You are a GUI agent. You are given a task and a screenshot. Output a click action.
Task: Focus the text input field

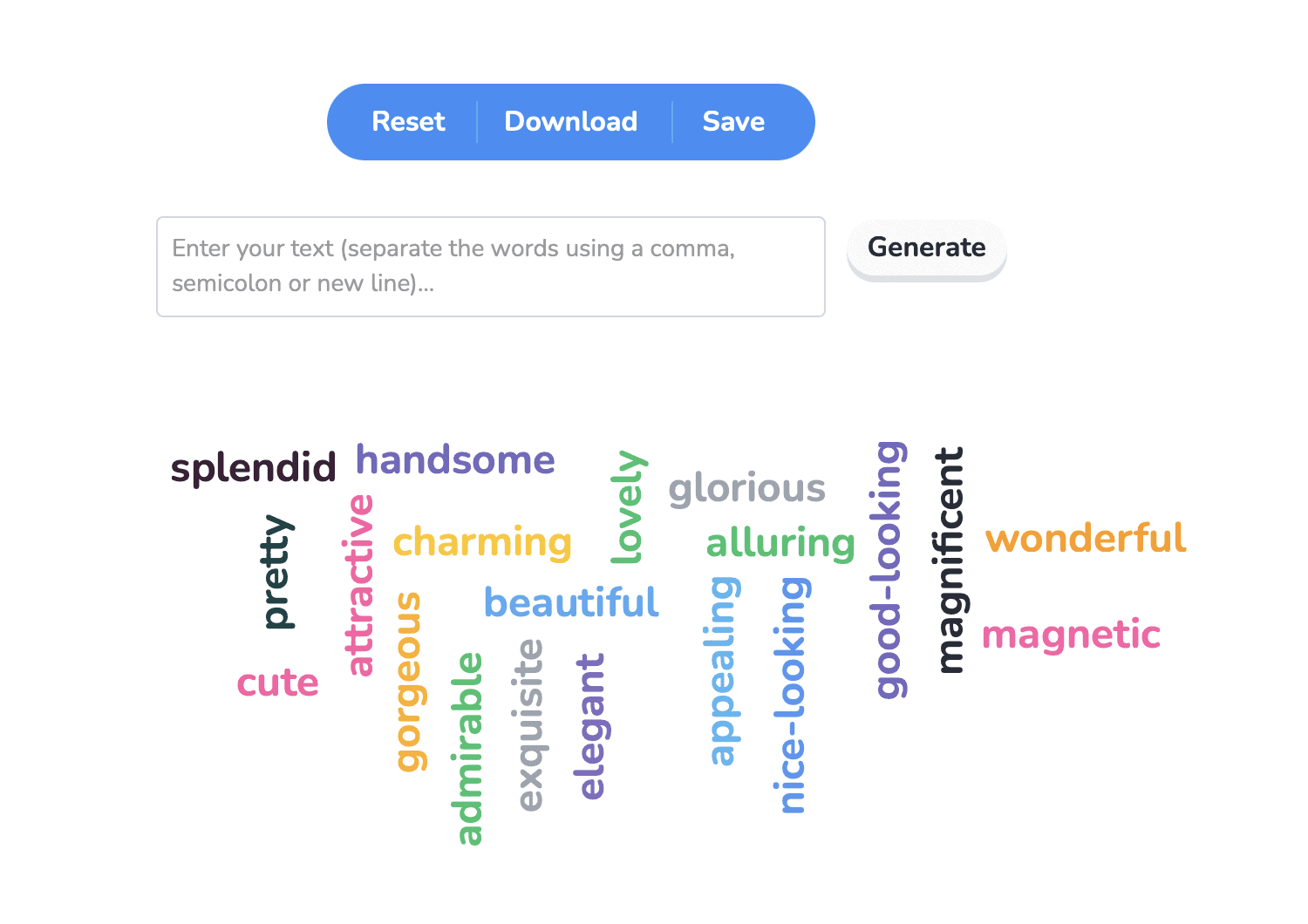tap(491, 267)
